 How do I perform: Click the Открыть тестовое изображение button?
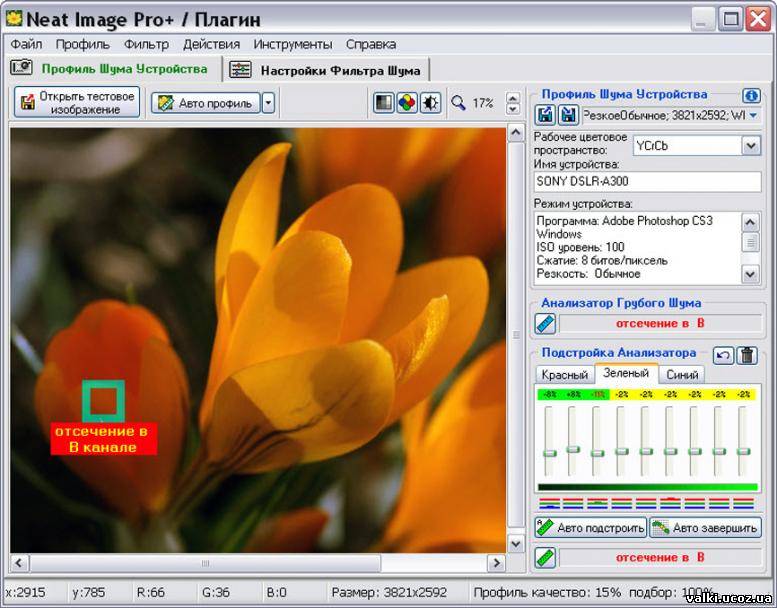click(x=77, y=102)
